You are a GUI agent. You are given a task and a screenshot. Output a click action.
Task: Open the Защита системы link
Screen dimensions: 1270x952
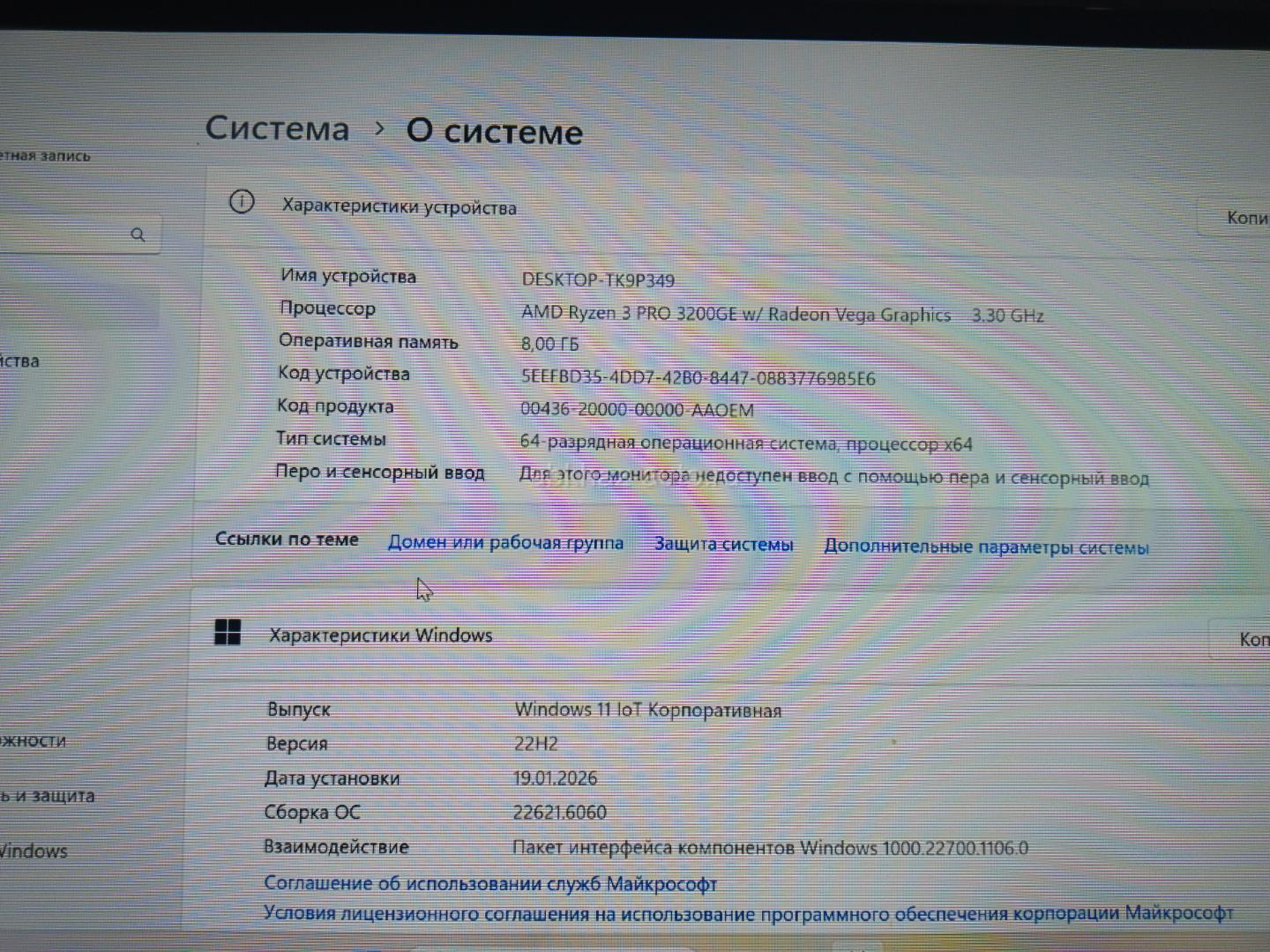point(723,544)
